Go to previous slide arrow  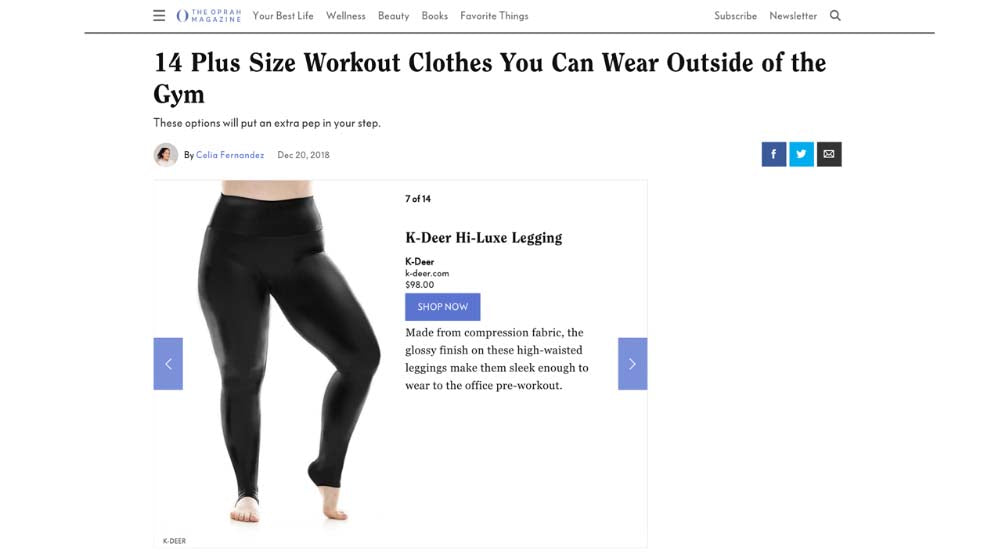168,364
